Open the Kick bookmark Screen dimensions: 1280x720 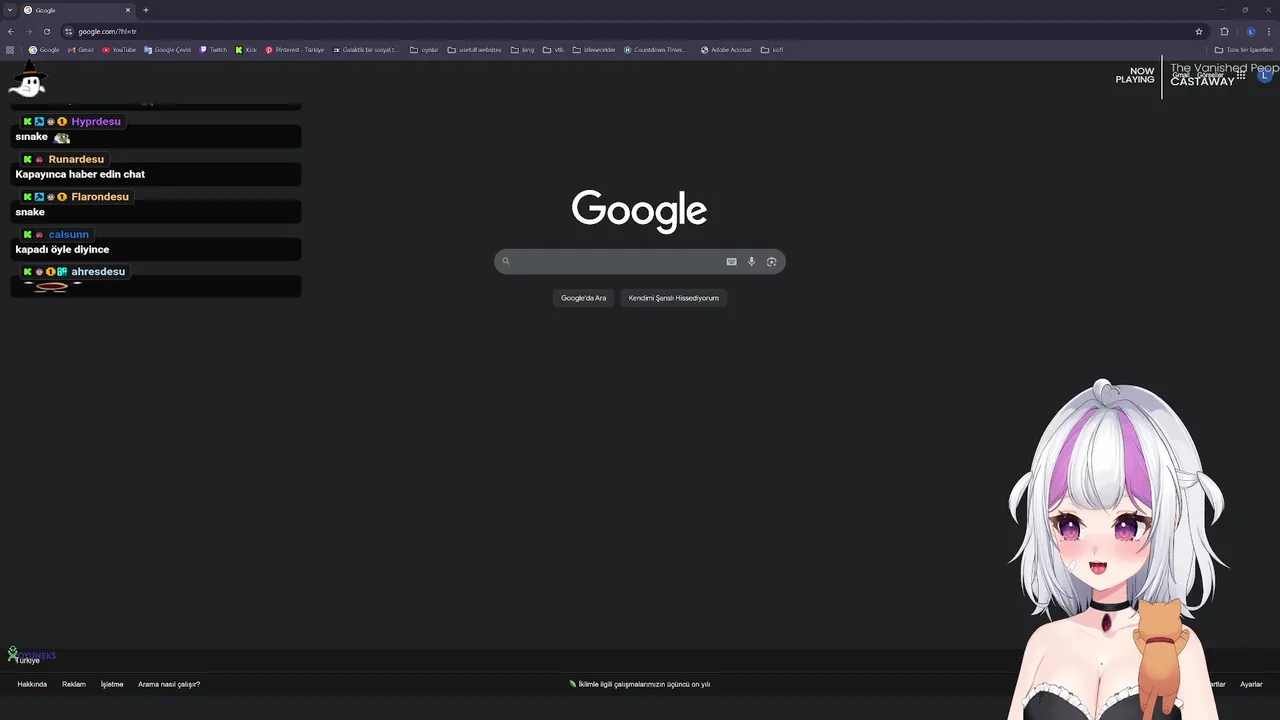pos(246,49)
